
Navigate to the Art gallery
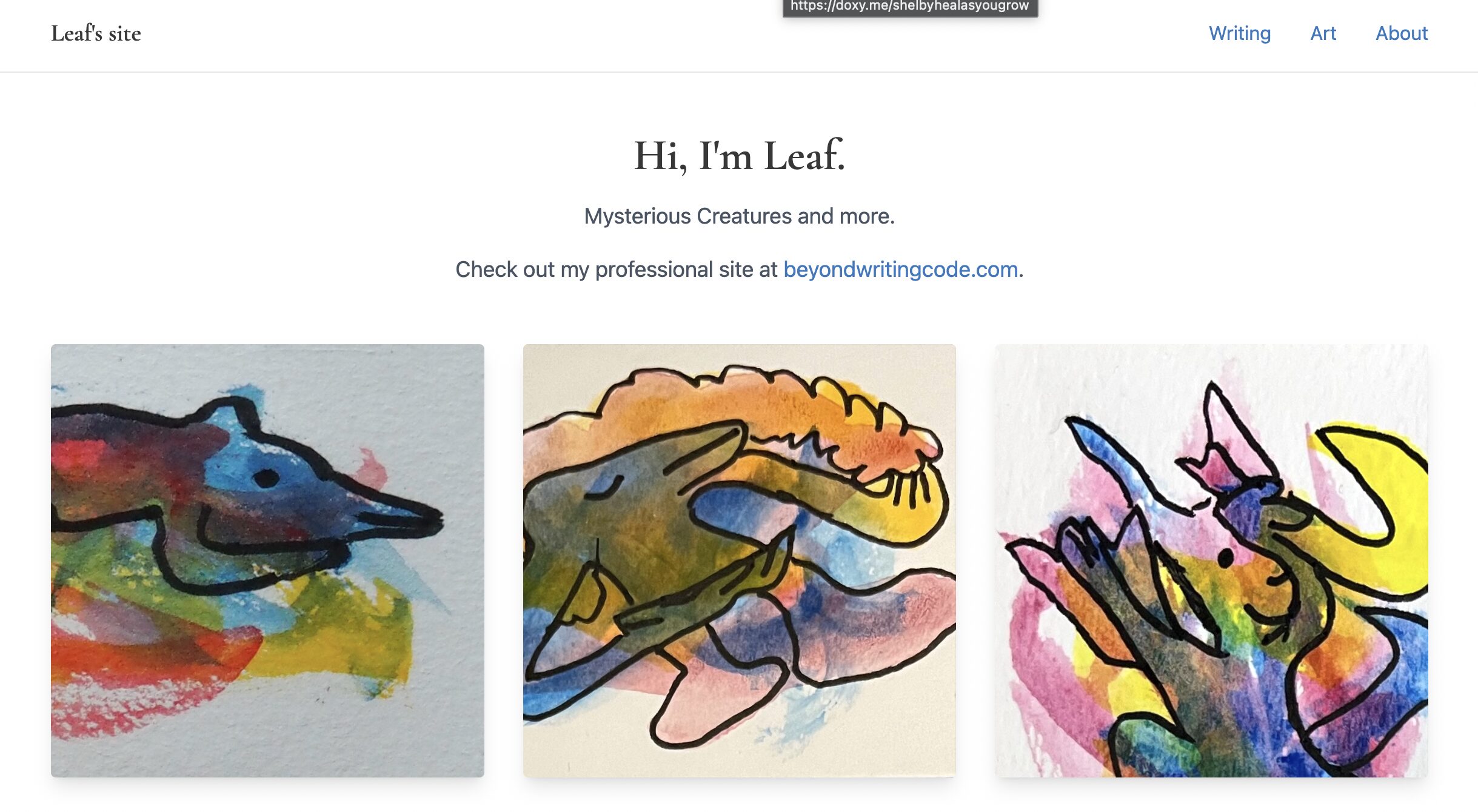(x=1323, y=35)
